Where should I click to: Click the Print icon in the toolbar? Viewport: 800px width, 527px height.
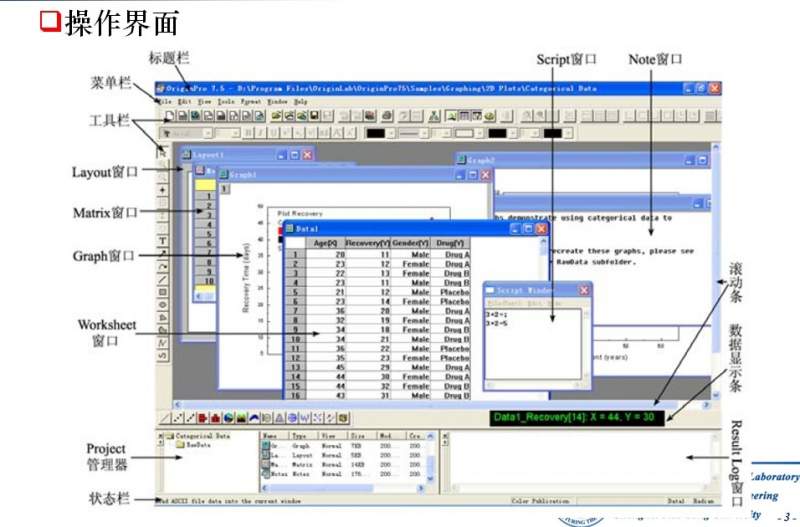(x=387, y=116)
